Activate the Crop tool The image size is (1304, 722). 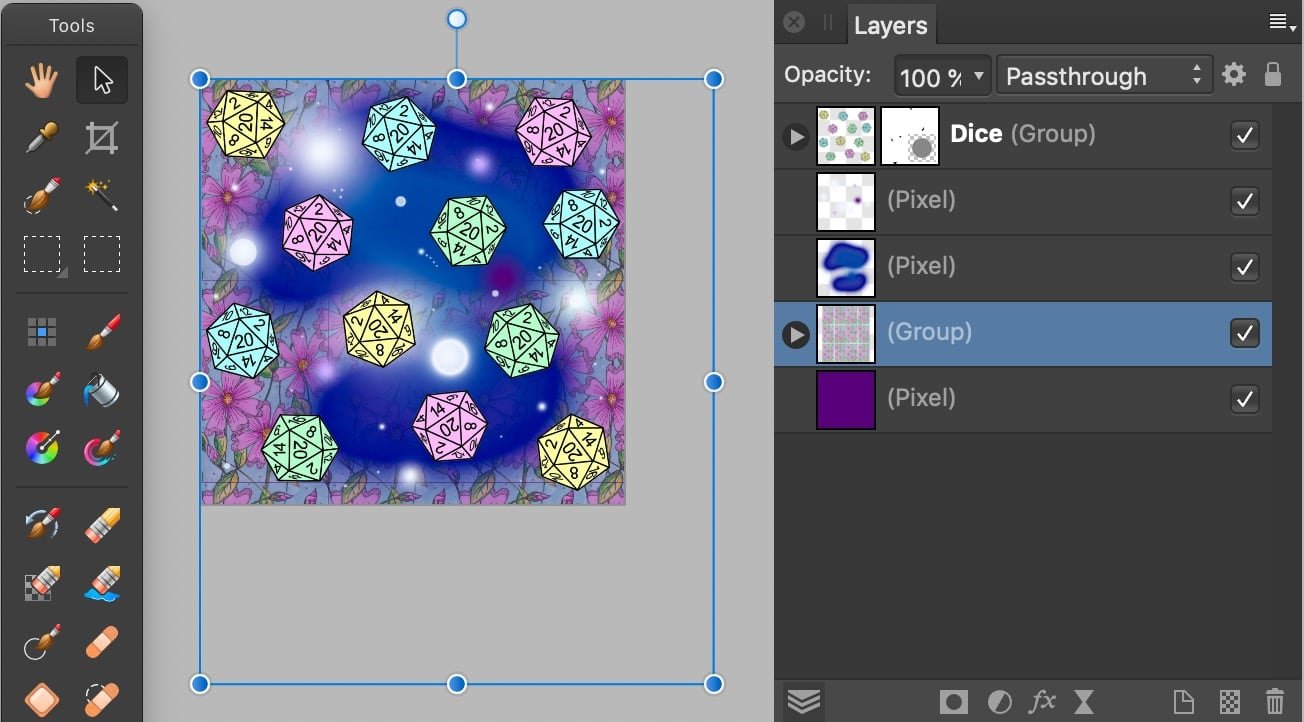point(102,138)
